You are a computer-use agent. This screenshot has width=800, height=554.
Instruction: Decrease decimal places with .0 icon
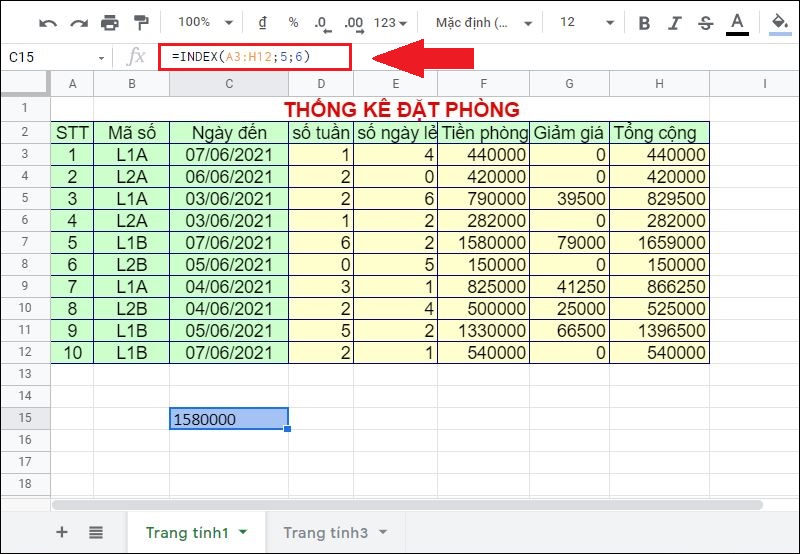[321, 22]
